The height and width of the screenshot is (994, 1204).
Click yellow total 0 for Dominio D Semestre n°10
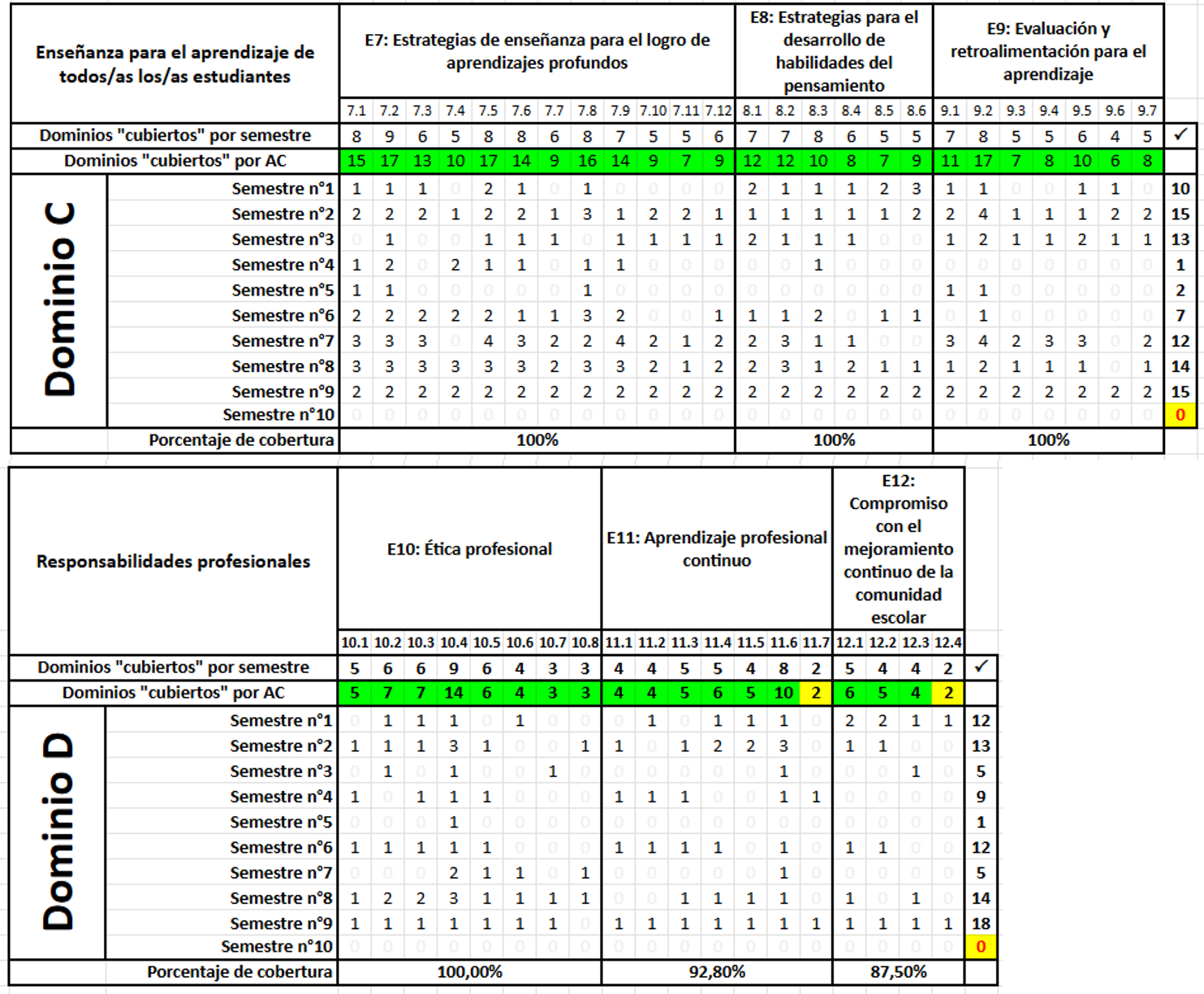[x=981, y=947]
